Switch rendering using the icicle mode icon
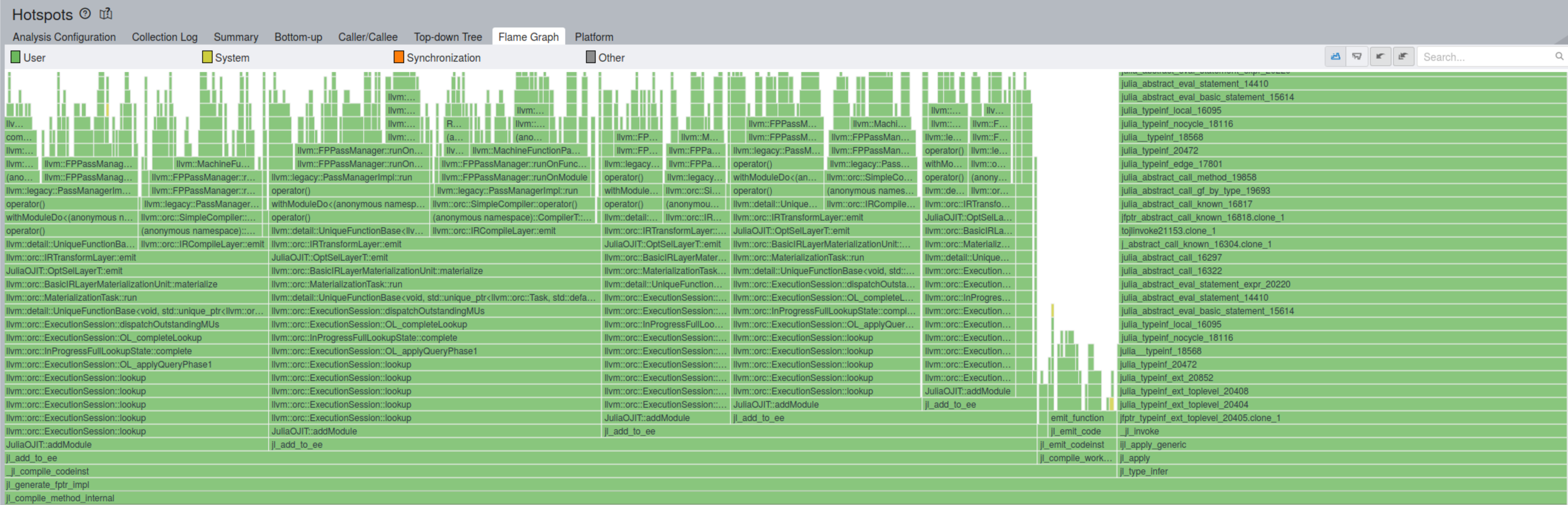Screen dimensions: 1568x505 pos(1357,56)
